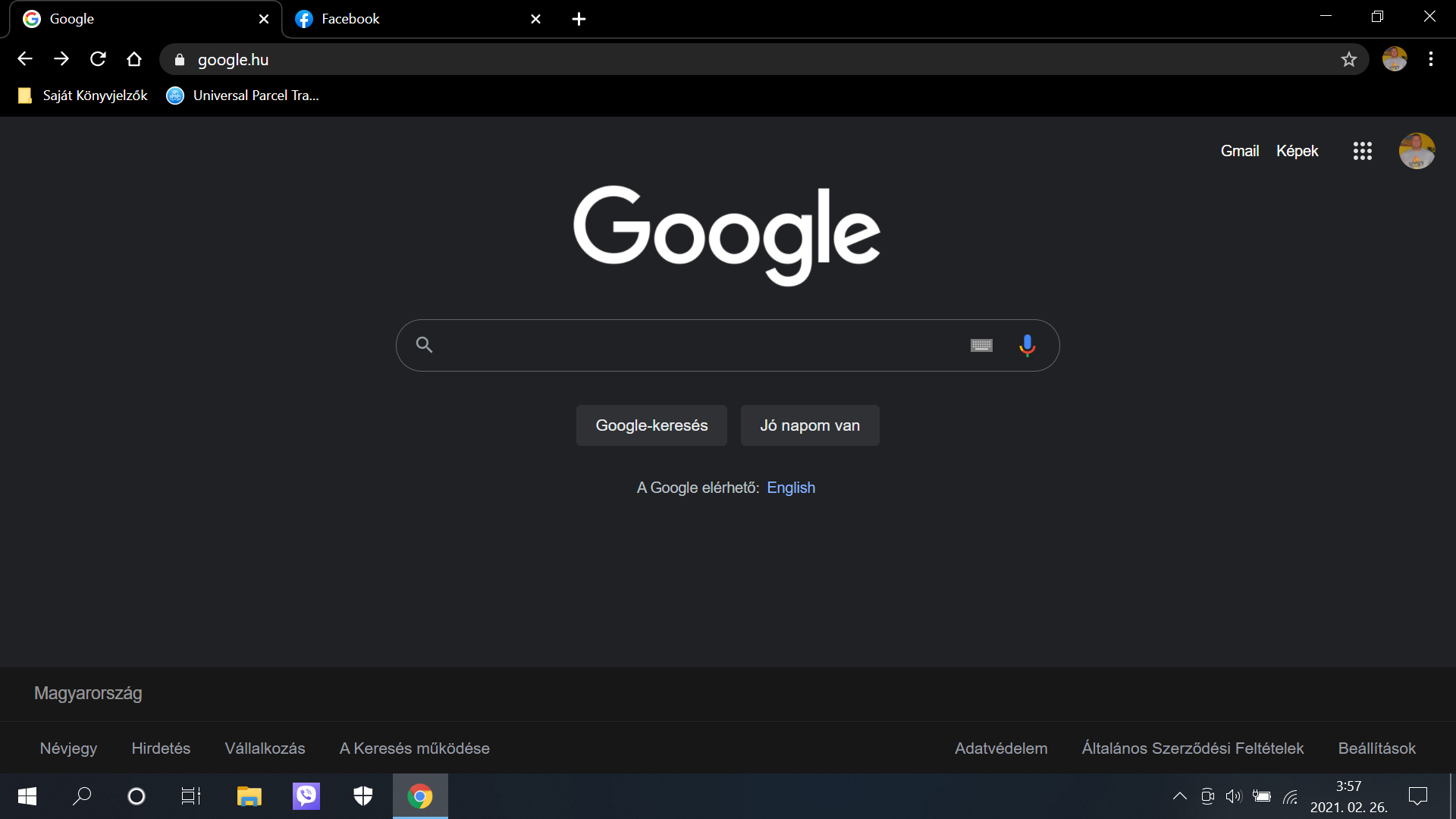Show hidden system tray icons

coord(1179,795)
